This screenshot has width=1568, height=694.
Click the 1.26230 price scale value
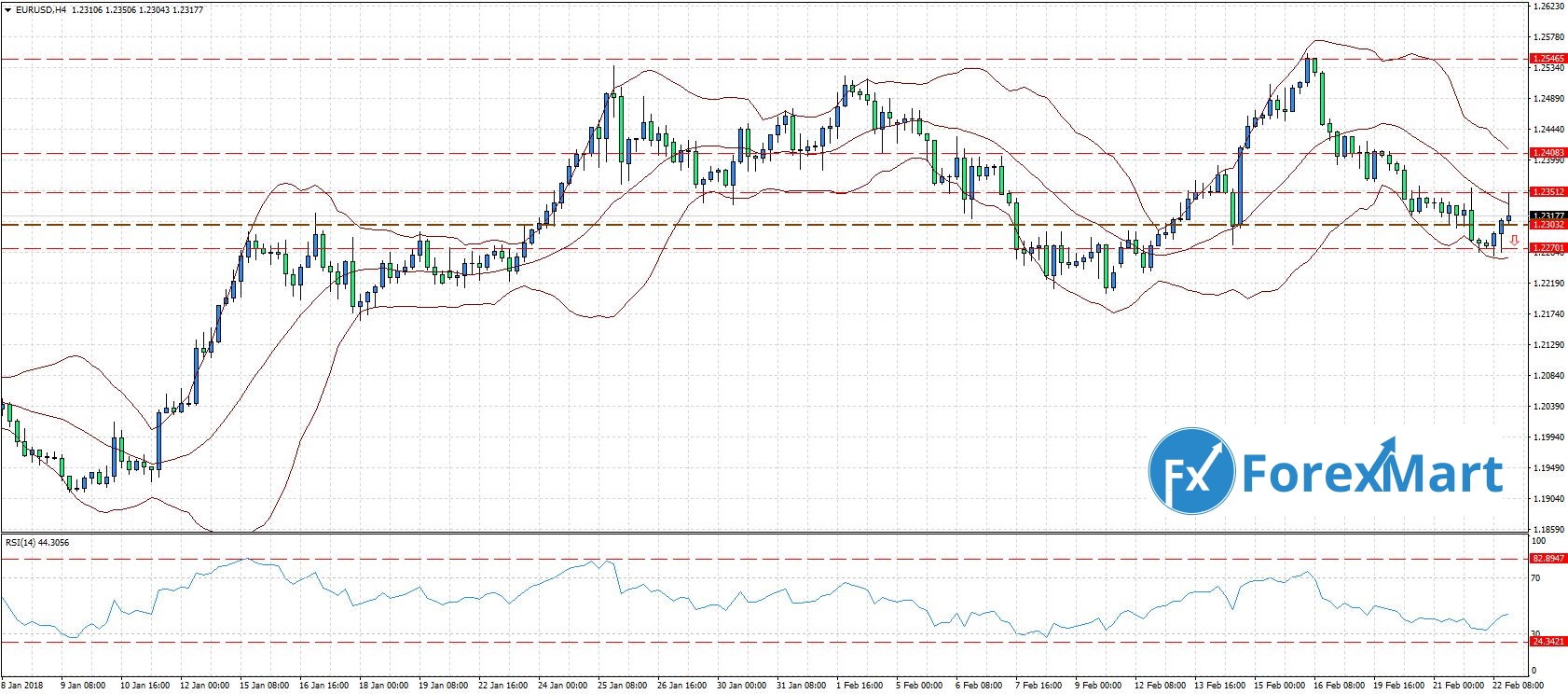[x=1547, y=7]
